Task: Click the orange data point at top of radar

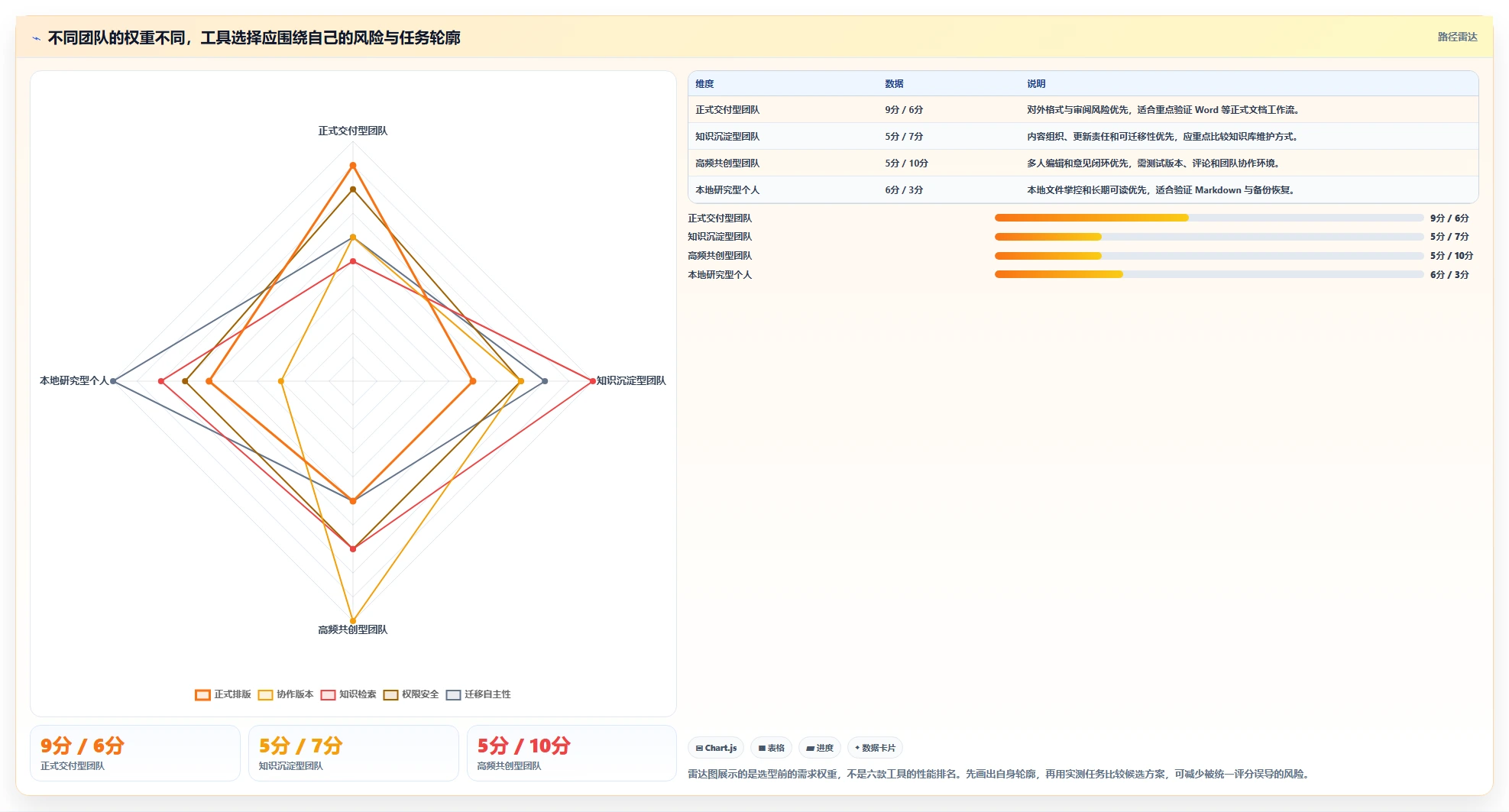Action: (353, 165)
